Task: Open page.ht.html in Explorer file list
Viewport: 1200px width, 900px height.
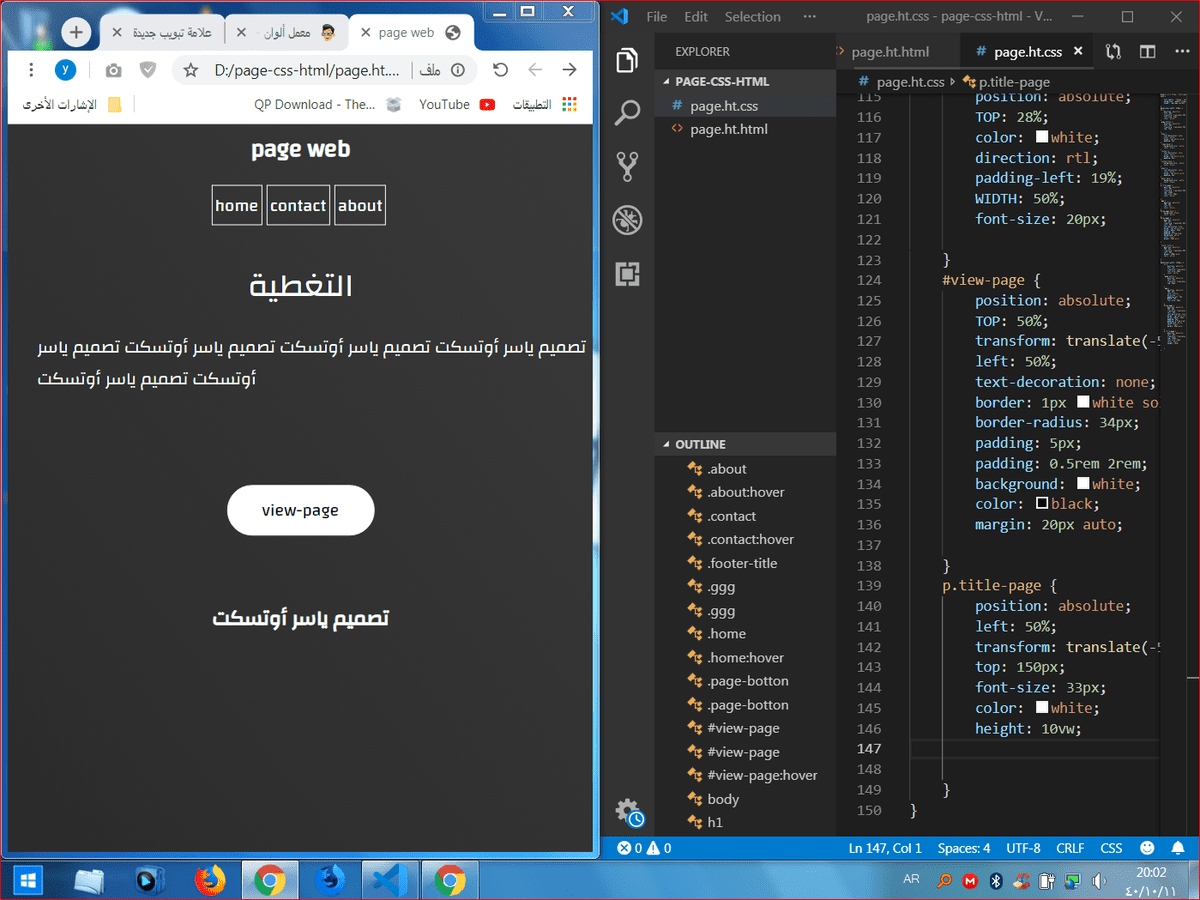Action: coord(745,129)
